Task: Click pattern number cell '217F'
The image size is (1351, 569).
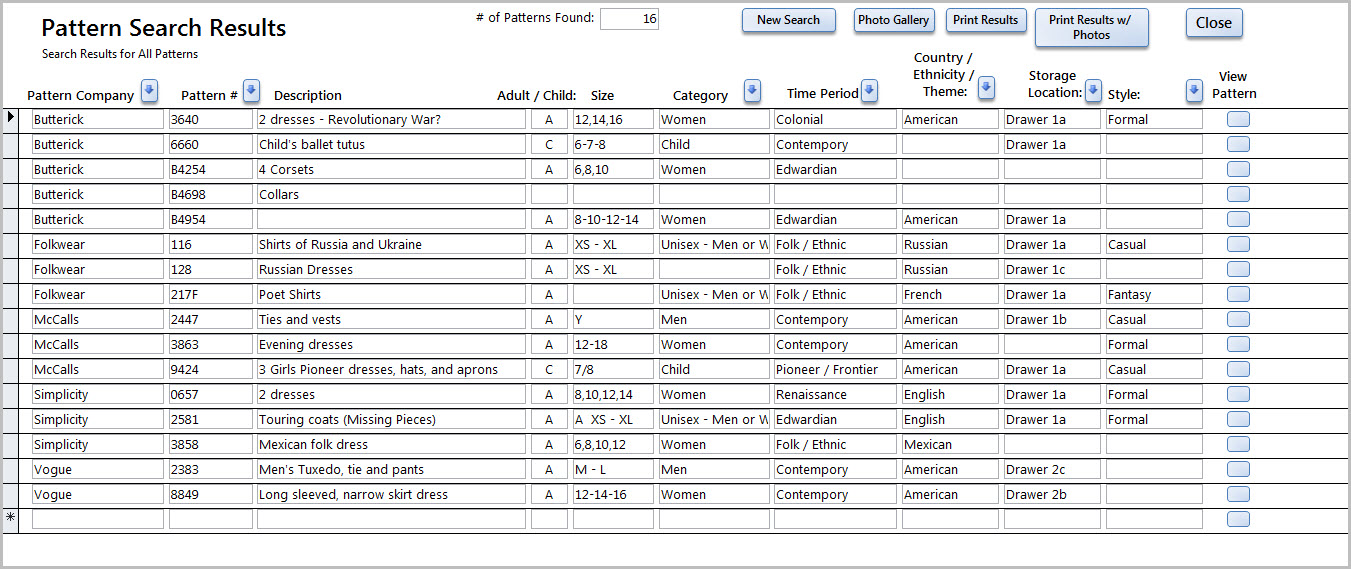Action: (x=211, y=295)
